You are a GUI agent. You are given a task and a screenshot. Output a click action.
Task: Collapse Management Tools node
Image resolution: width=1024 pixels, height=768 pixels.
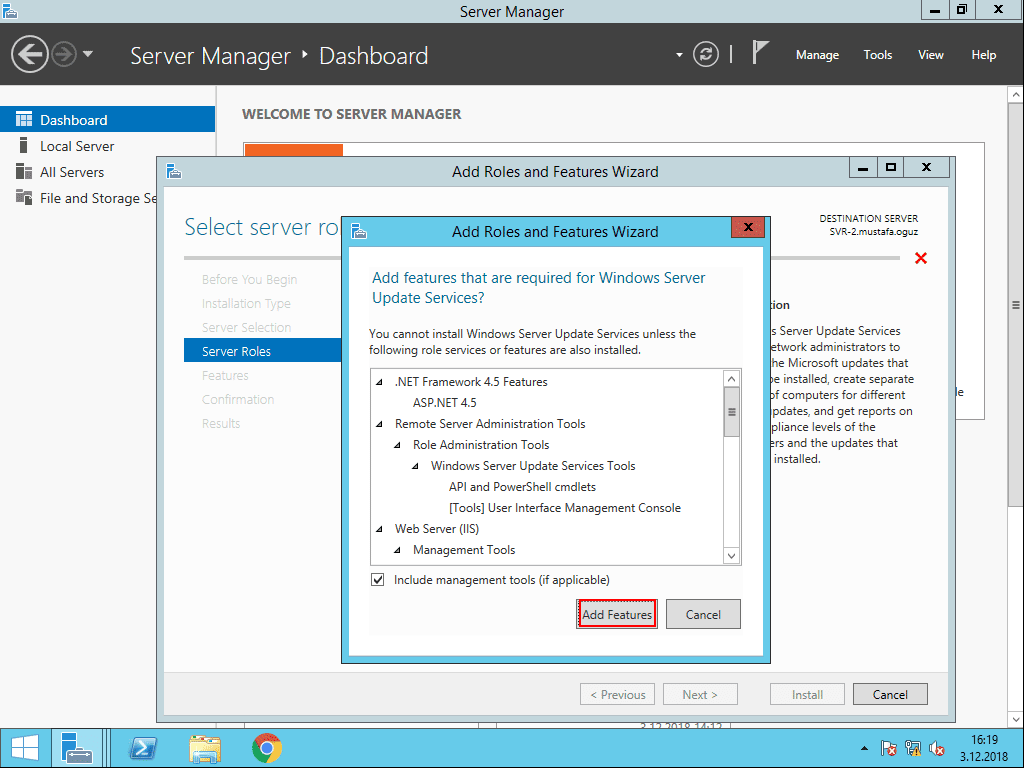coord(397,550)
